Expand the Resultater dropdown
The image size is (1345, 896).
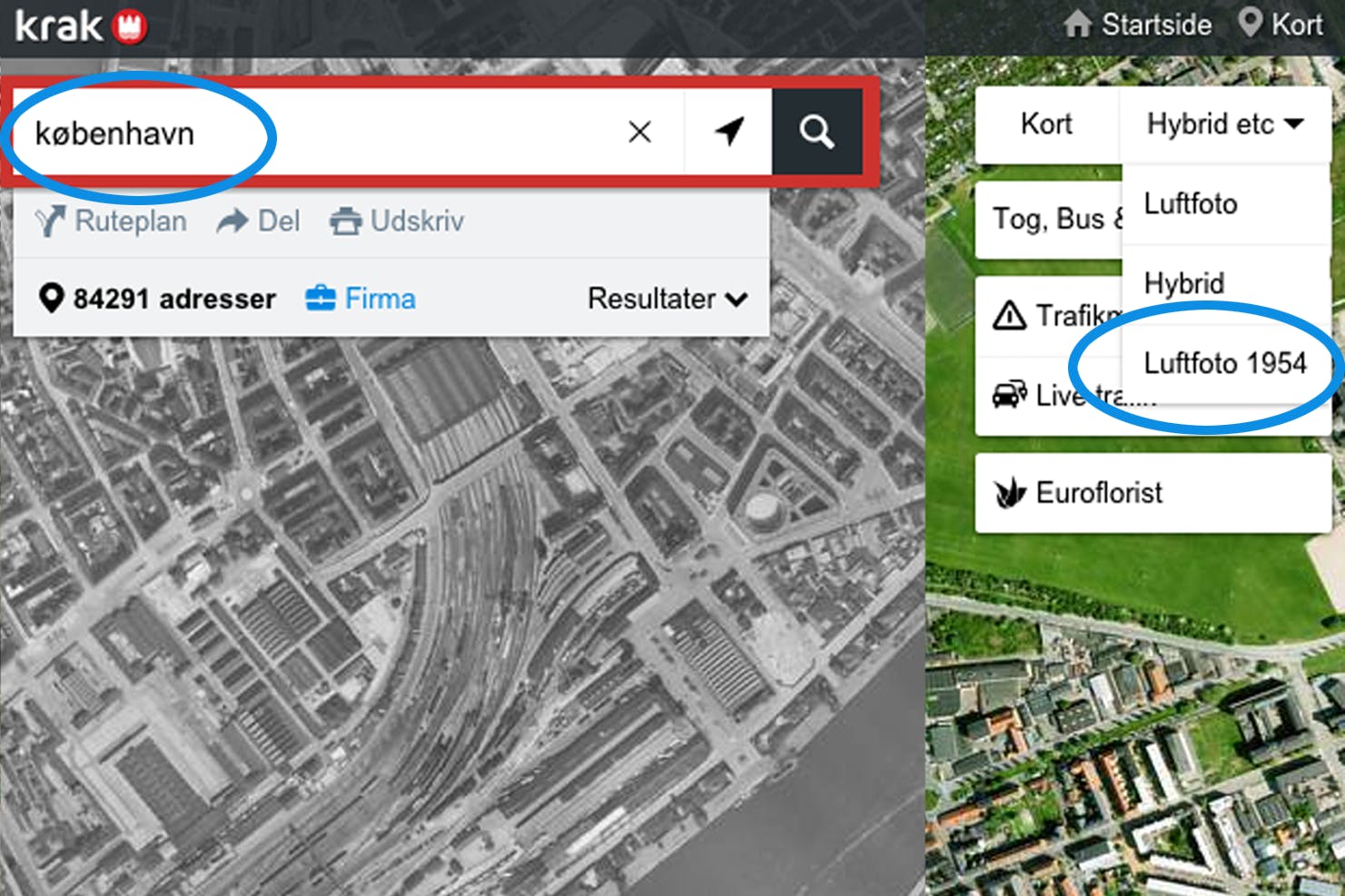point(668,299)
